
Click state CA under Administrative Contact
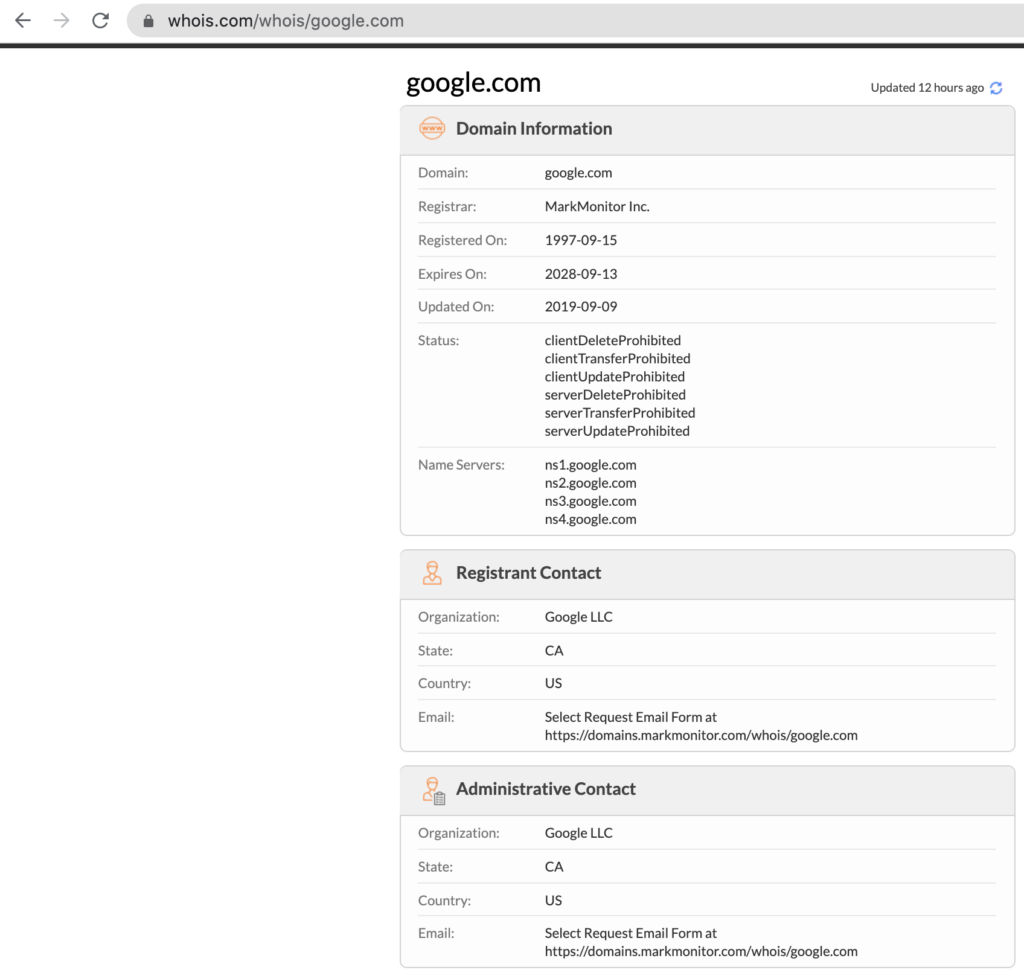[x=554, y=867]
